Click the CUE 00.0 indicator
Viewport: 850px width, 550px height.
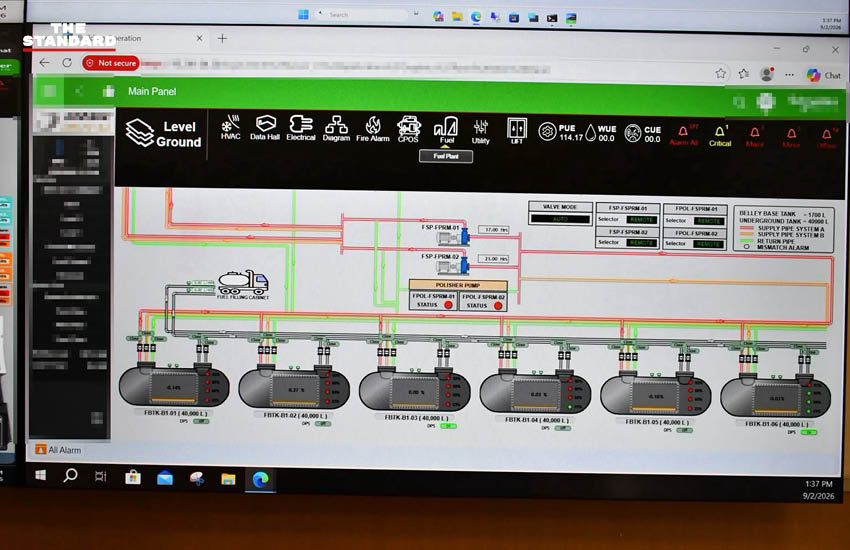tap(642, 133)
